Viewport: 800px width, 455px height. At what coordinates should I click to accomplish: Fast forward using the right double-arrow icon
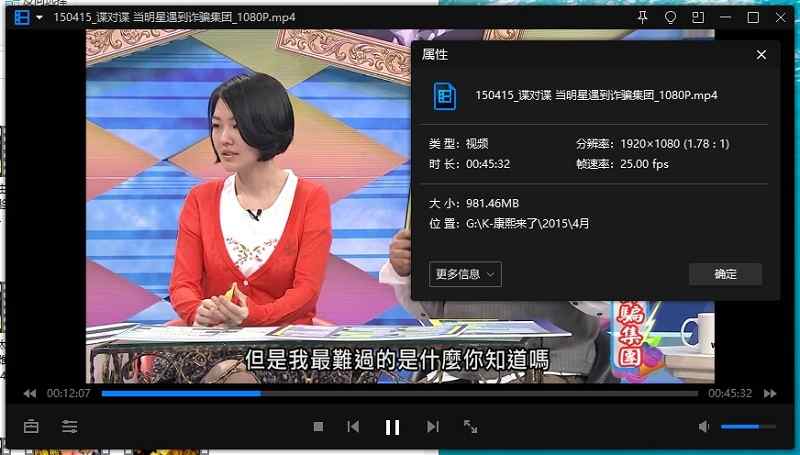coord(770,394)
